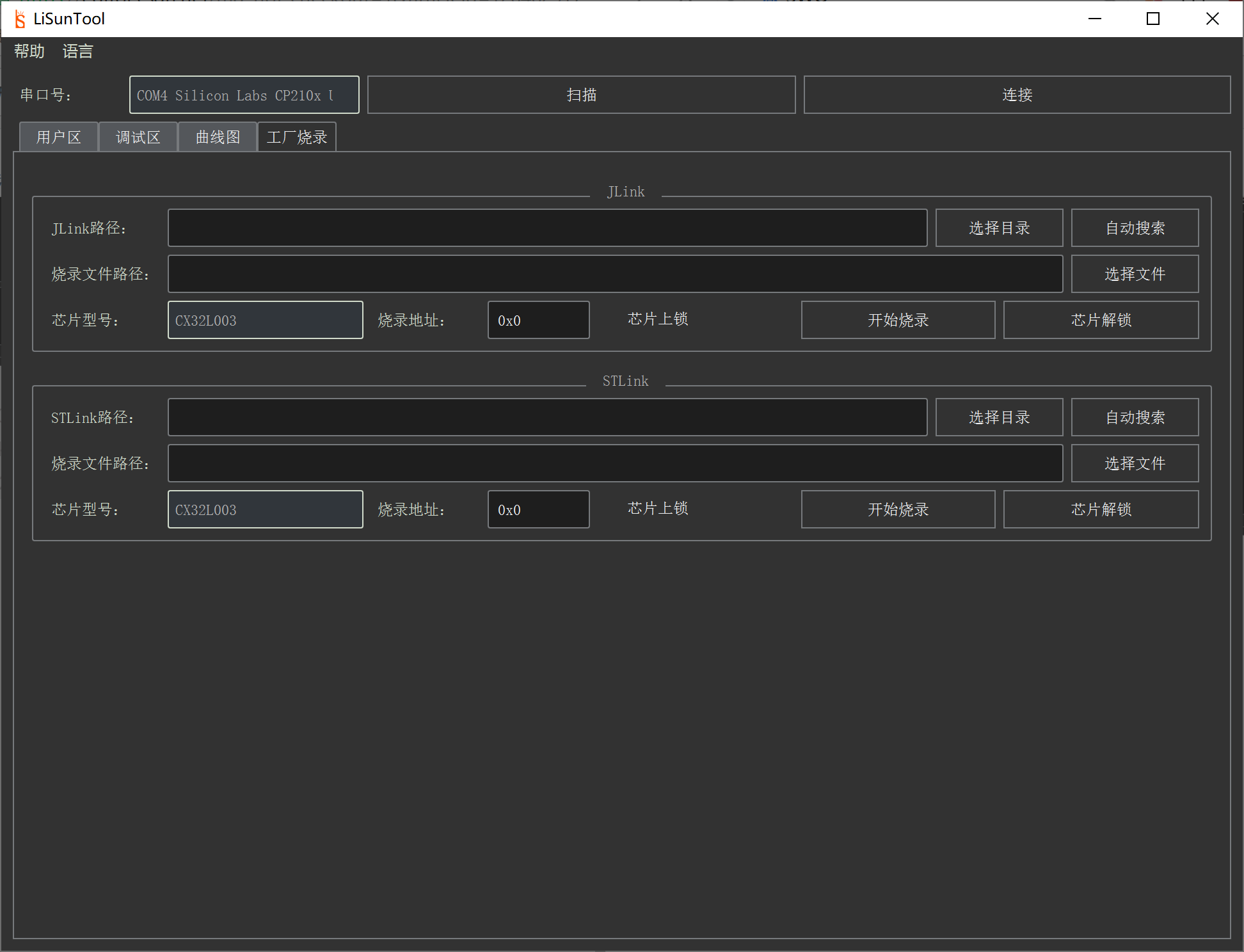Click the JLink路径 input field
Screen dimensions: 1244x952
[x=547, y=228]
